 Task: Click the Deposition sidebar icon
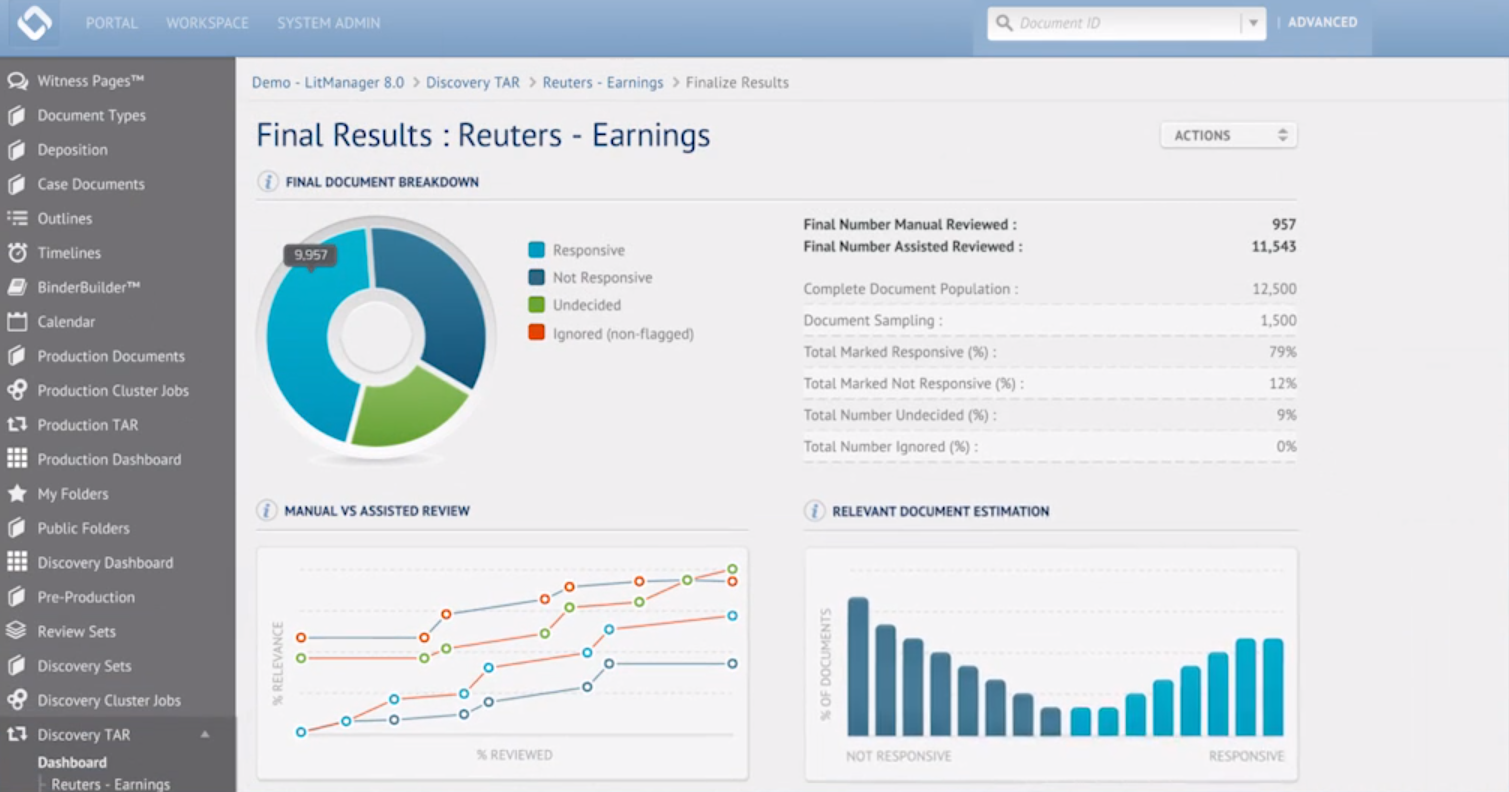coord(17,150)
